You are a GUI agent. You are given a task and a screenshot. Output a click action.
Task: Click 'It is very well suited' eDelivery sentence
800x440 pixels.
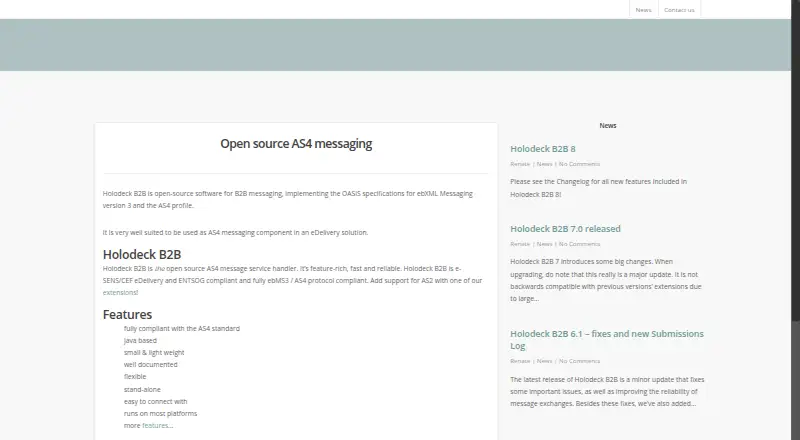pos(235,232)
